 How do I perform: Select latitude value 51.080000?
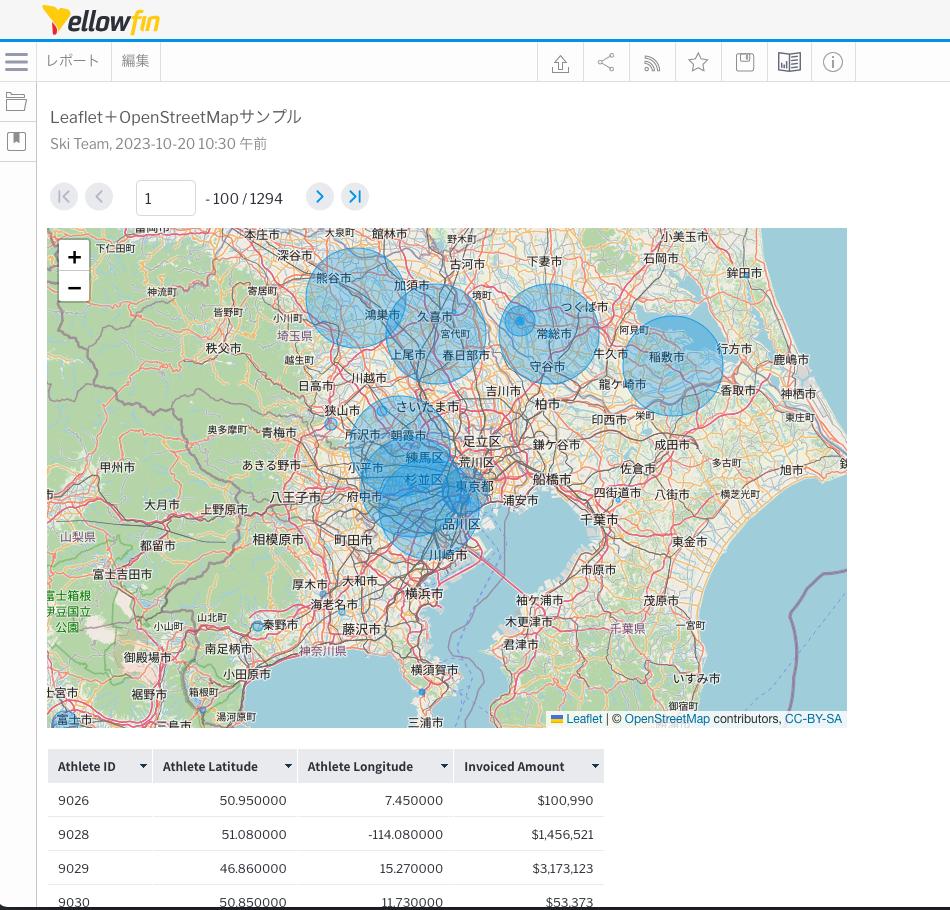254,834
